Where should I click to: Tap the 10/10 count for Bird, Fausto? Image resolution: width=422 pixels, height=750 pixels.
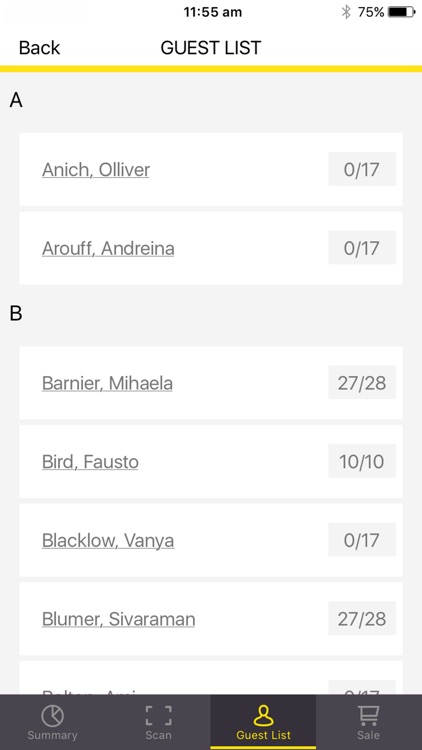pos(362,461)
